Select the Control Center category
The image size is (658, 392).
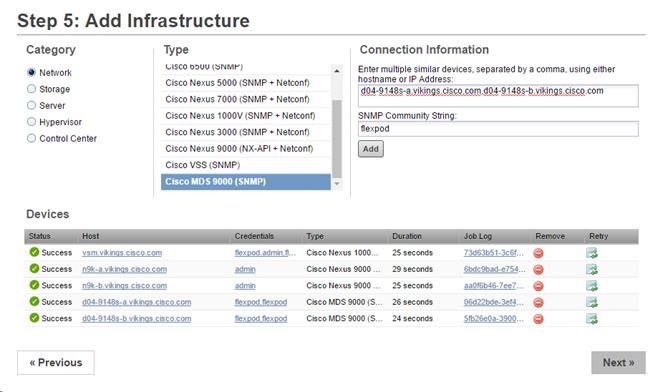[x=31, y=138]
